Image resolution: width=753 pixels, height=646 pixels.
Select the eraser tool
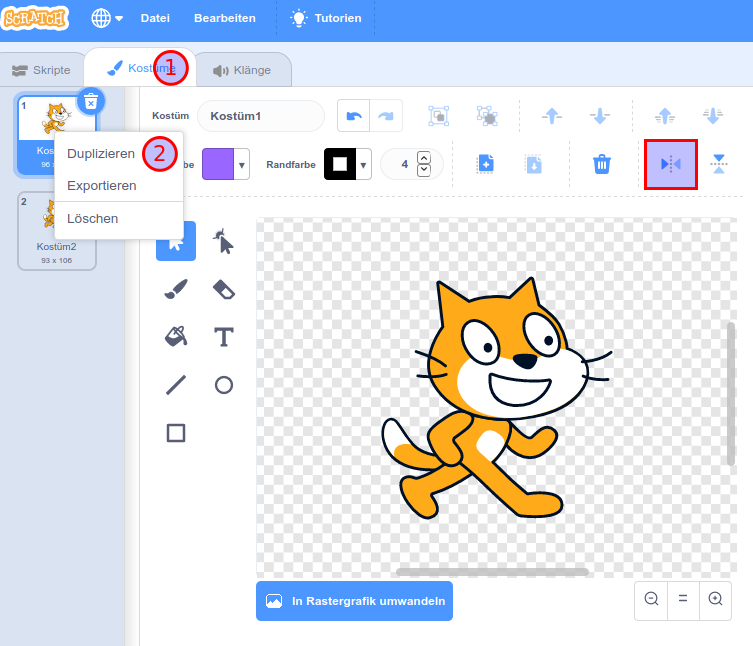click(224, 289)
